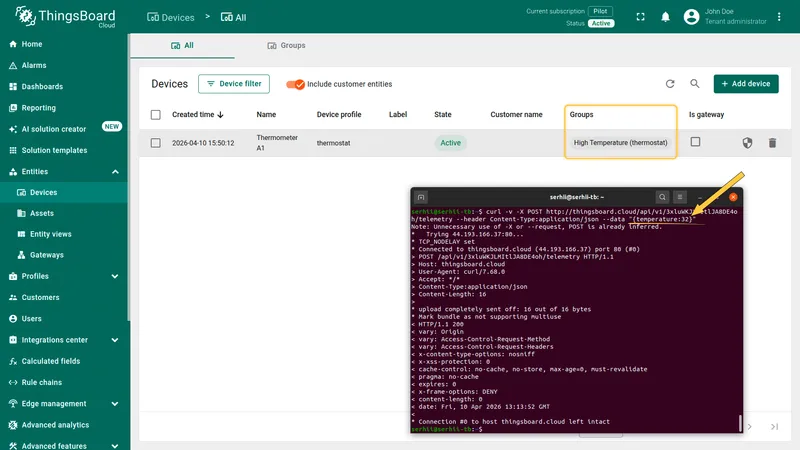Click the John Doe user avatar
This screenshot has height=450, width=800.
click(691, 17)
